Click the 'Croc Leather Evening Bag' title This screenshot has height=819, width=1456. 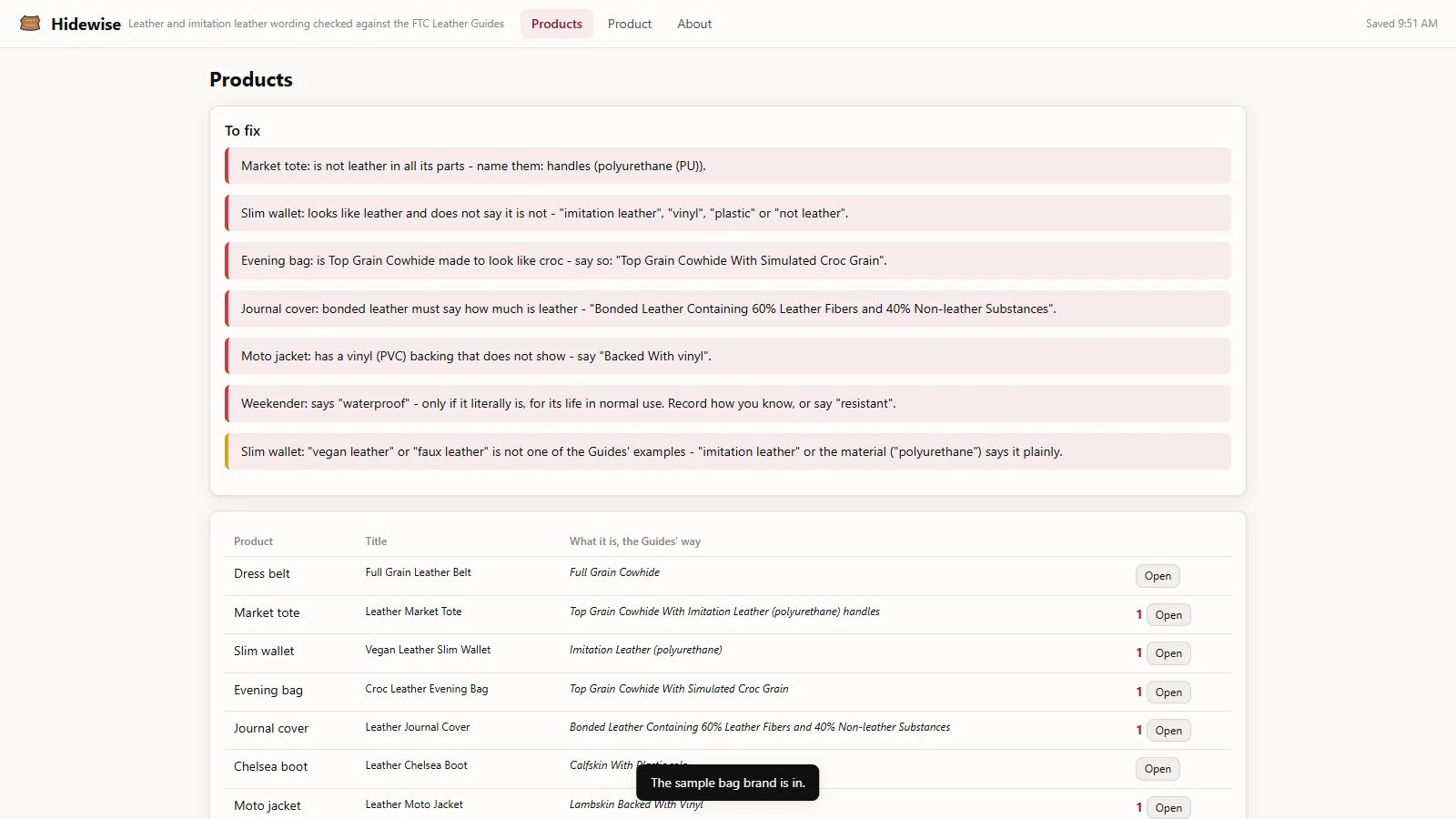[427, 689]
